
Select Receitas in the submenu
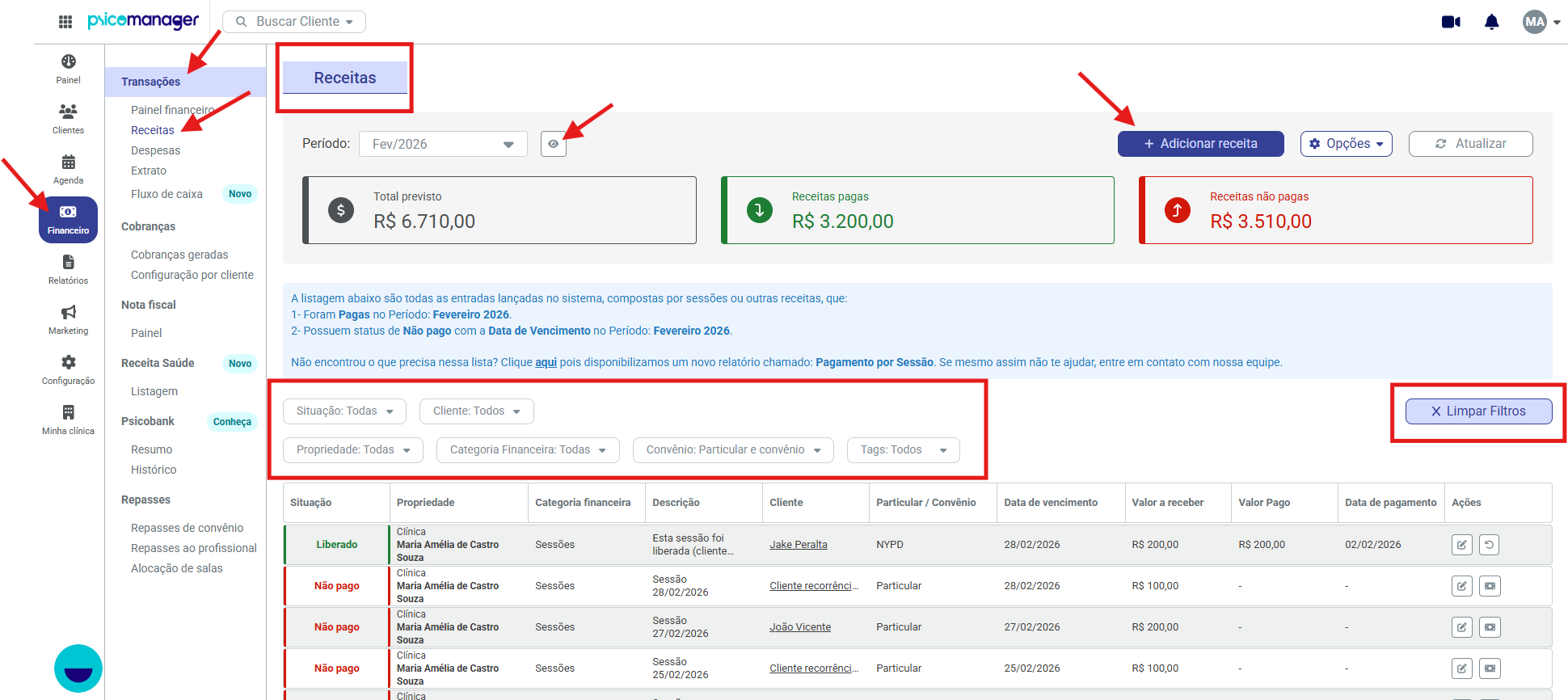tap(153, 130)
